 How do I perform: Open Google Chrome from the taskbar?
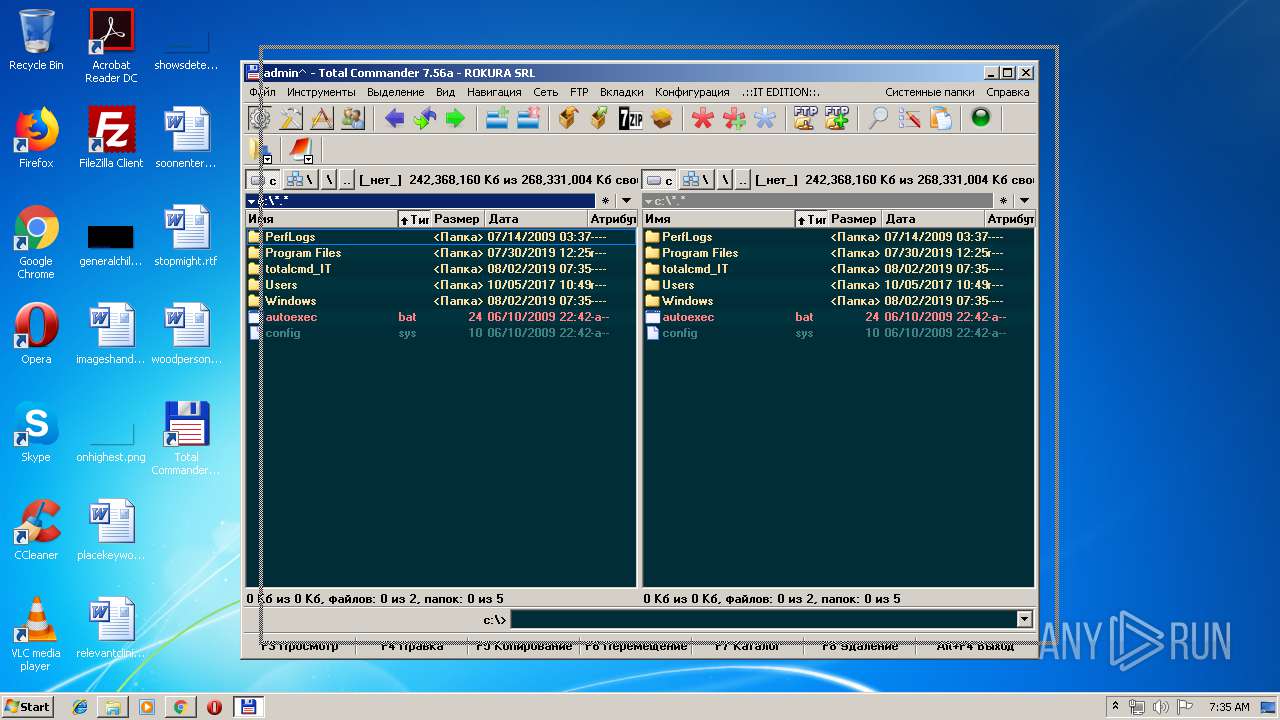(180, 707)
